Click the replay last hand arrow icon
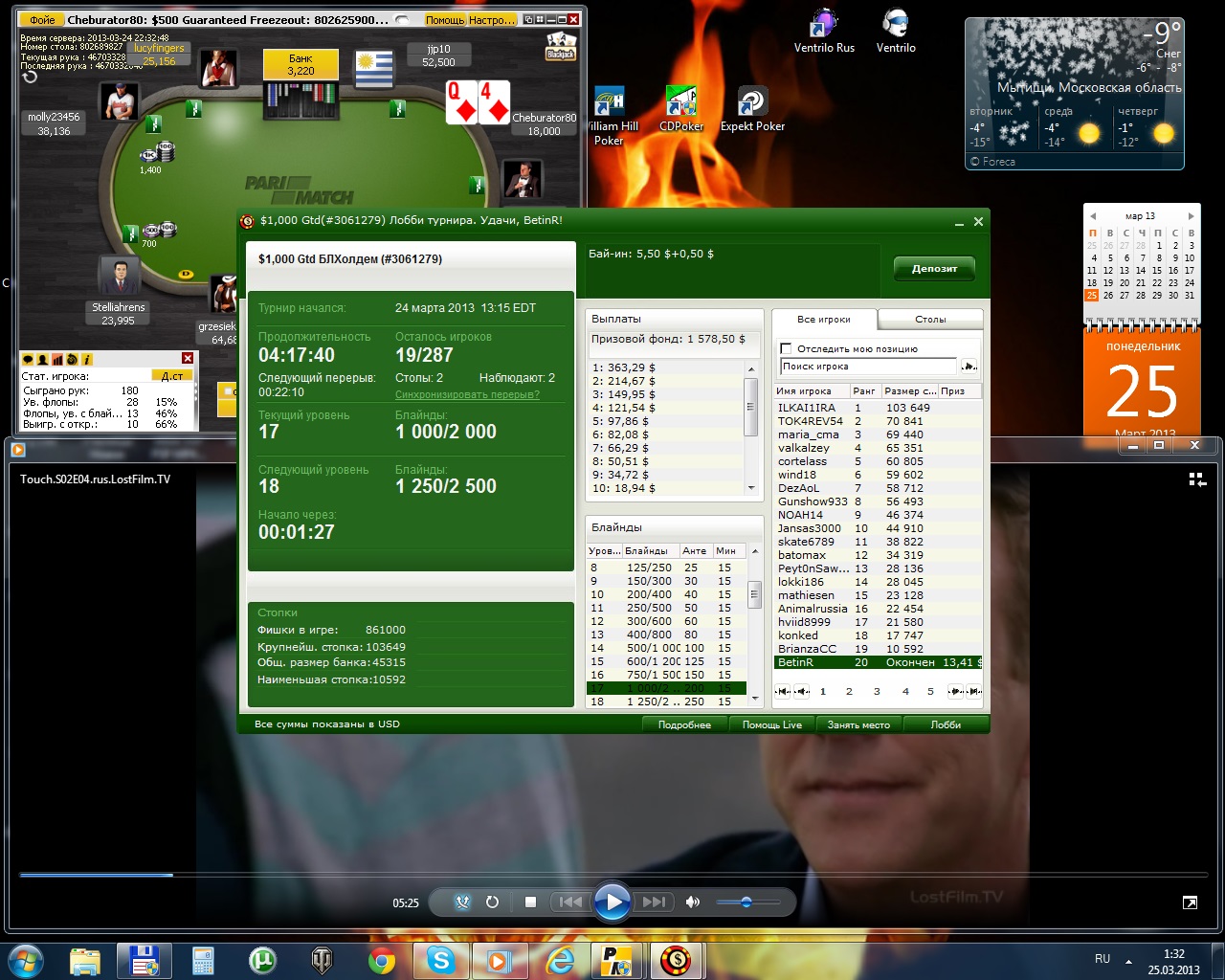Viewport: 1225px width, 980px height. 30,77
